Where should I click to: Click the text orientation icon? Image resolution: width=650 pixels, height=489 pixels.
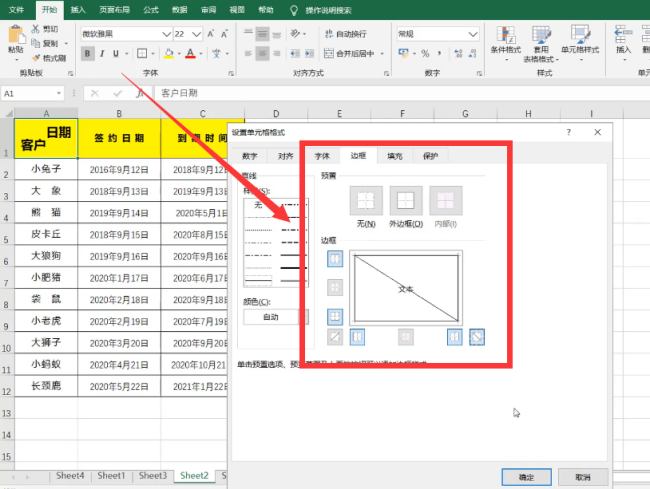tap(295, 34)
